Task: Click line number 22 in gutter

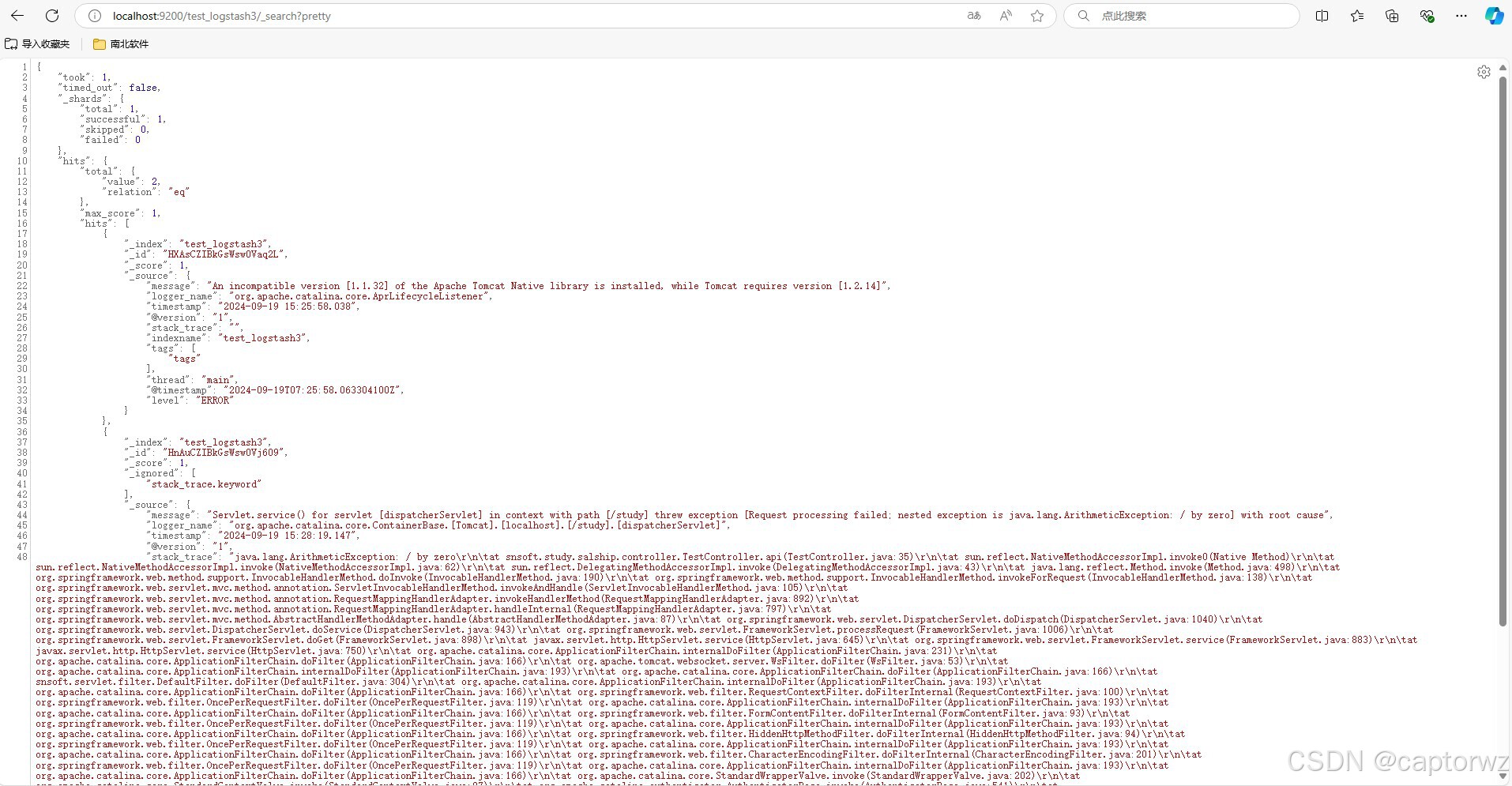Action: click(22, 286)
